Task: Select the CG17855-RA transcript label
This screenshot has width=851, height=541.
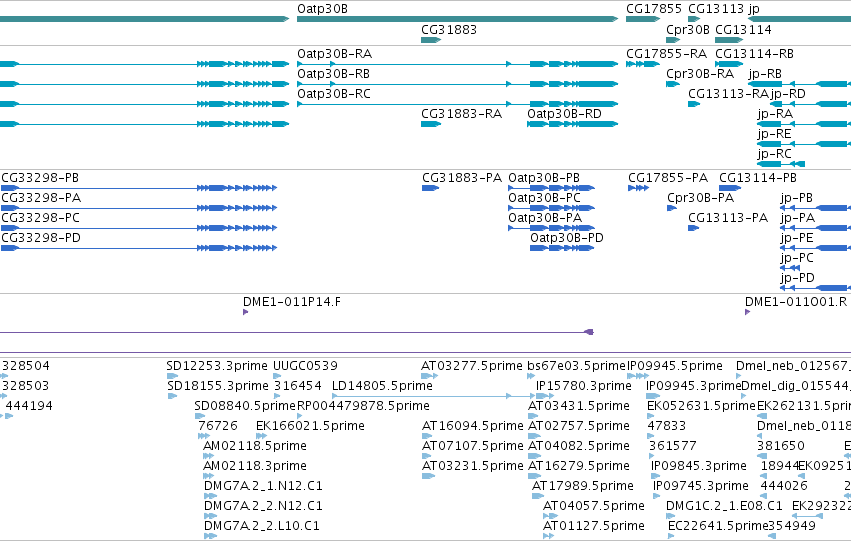Action: (x=666, y=54)
